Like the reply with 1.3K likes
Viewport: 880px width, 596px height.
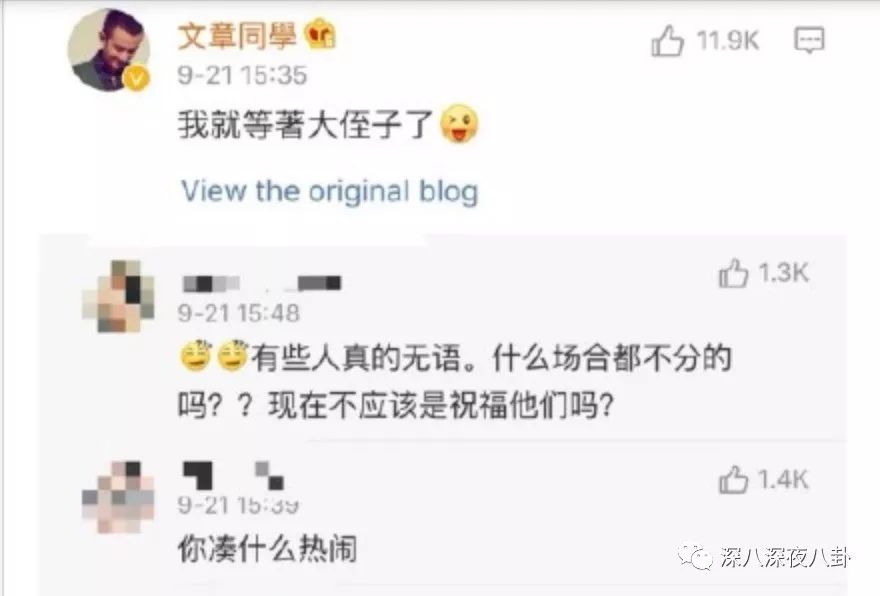733,273
